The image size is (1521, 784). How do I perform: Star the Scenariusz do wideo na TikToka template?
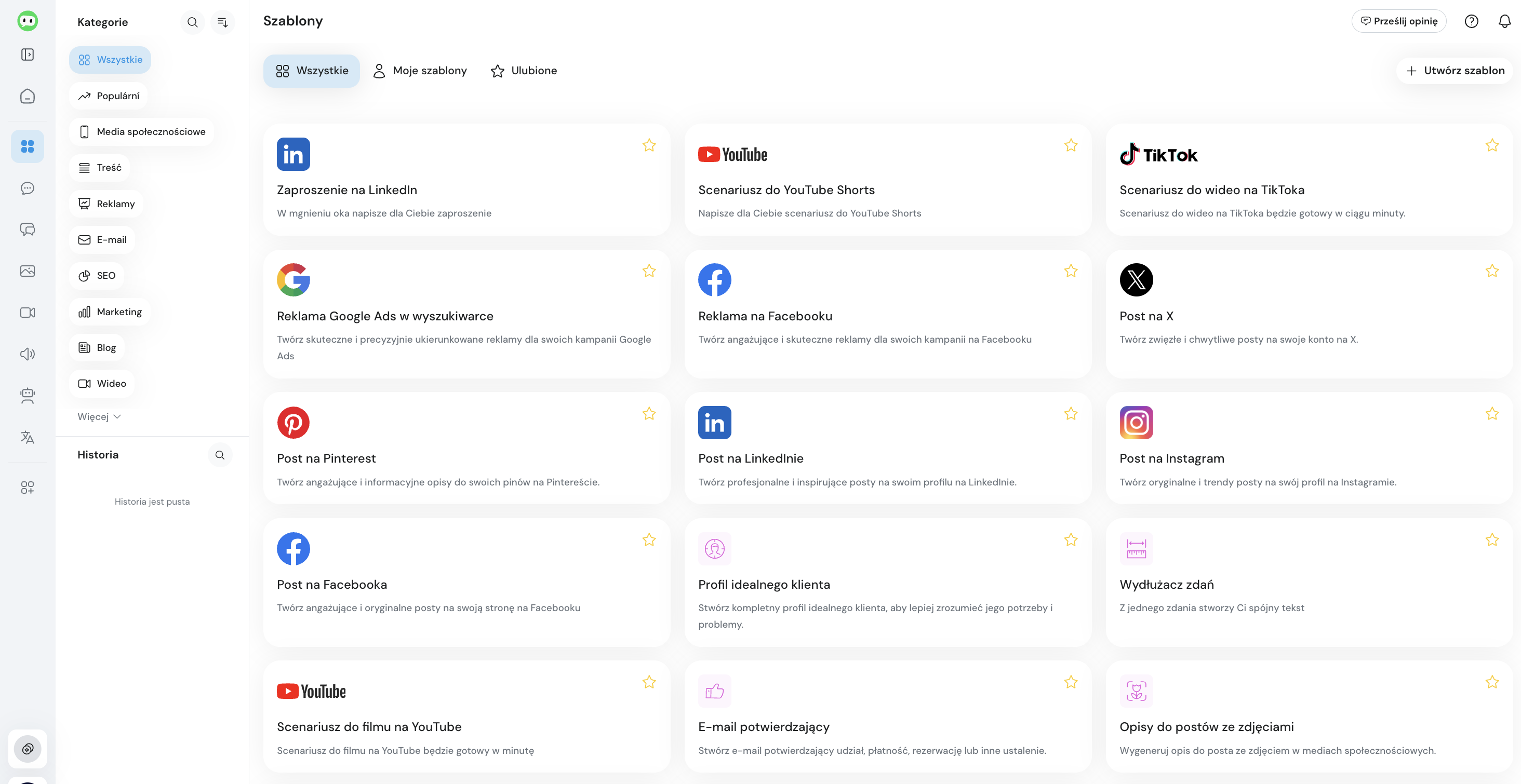(1492, 145)
